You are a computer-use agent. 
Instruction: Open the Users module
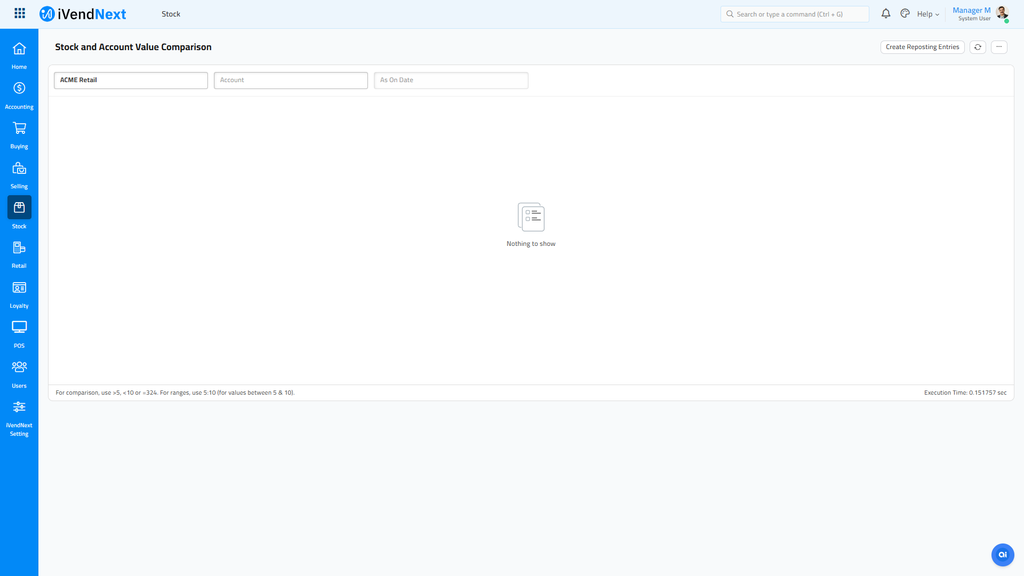point(19,373)
